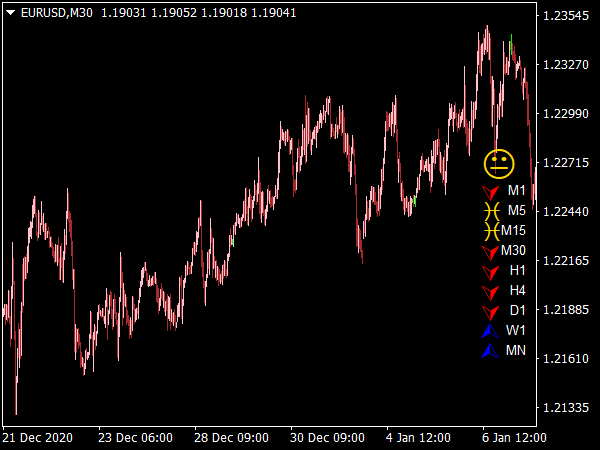Screen dimensions: 600x450
Task: Click the 6 Jan 12:00 time axis label
Action: 514,437
